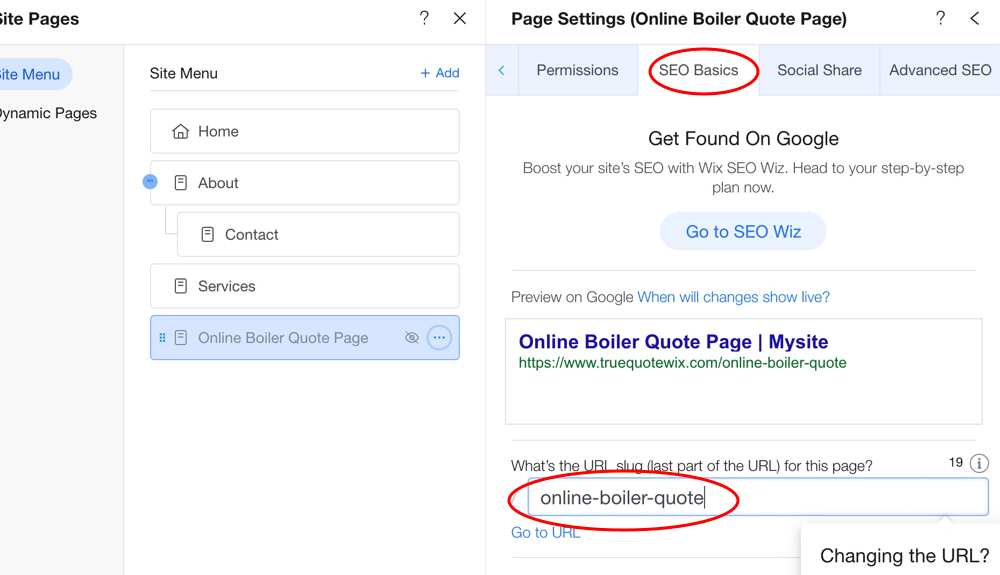Select the Home page item

(x=305, y=131)
